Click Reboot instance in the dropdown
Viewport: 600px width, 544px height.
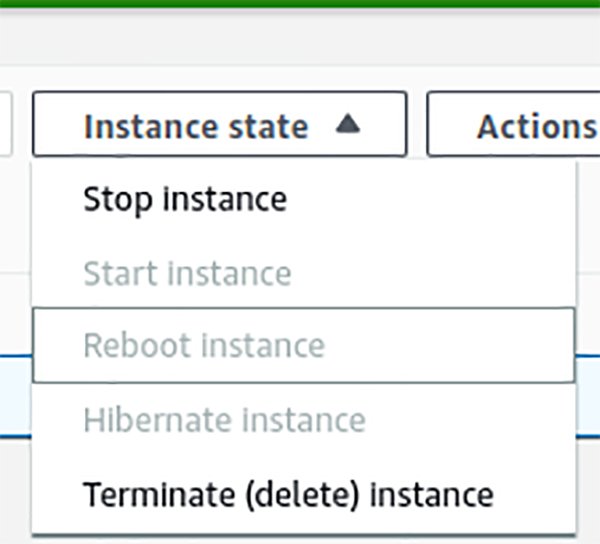204,346
